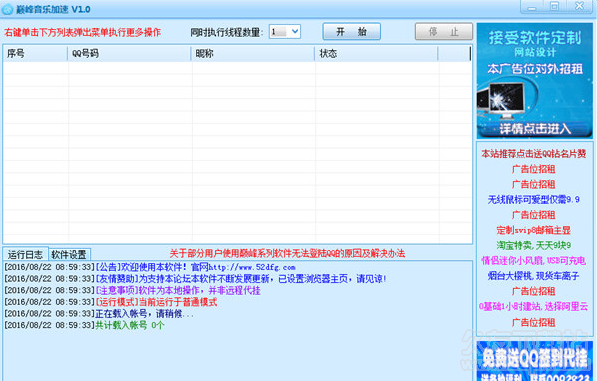Open 定制svip8邮箱主显 link
The width and height of the screenshot is (597, 381).
click(x=534, y=230)
